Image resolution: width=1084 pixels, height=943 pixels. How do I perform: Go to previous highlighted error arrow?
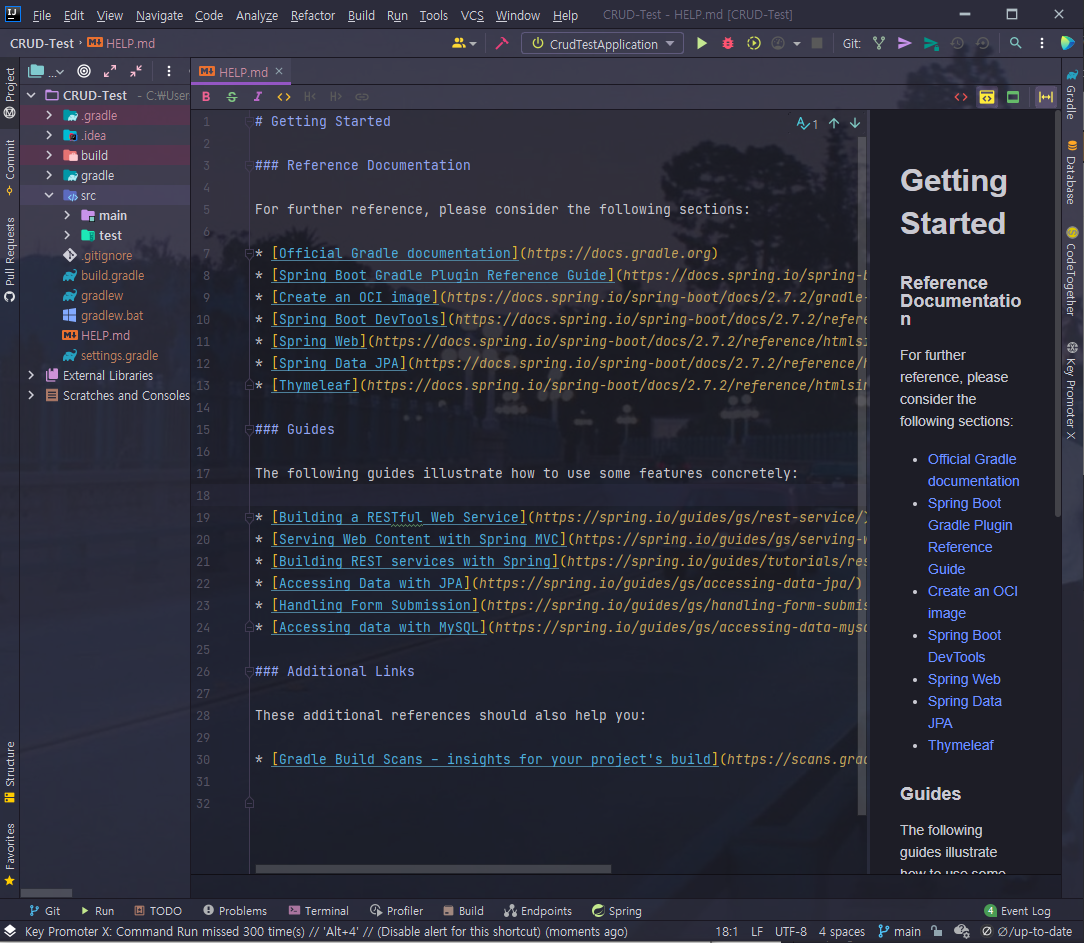click(834, 123)
